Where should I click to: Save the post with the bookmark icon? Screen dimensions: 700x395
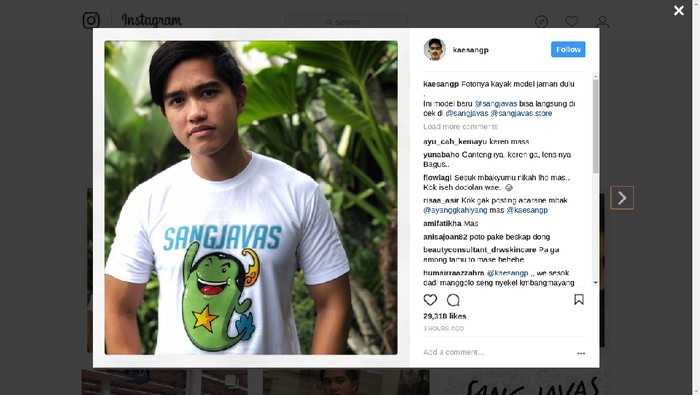pyautogui.click(x=579, y=299)
